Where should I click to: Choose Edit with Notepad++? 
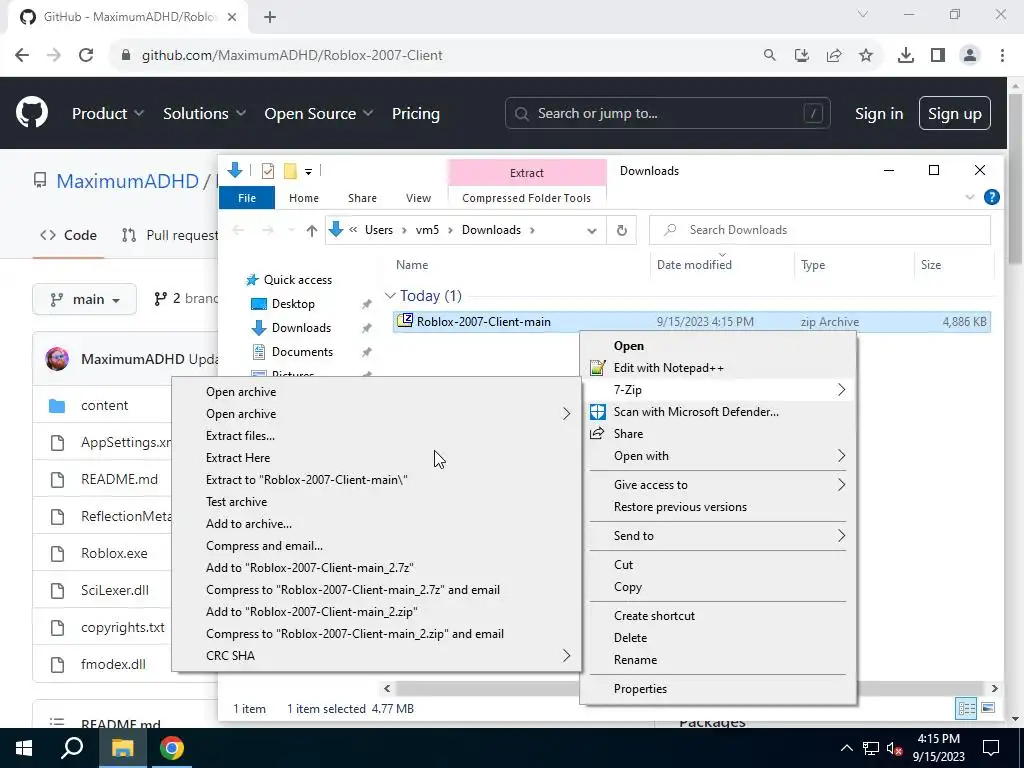pos(718,368)
